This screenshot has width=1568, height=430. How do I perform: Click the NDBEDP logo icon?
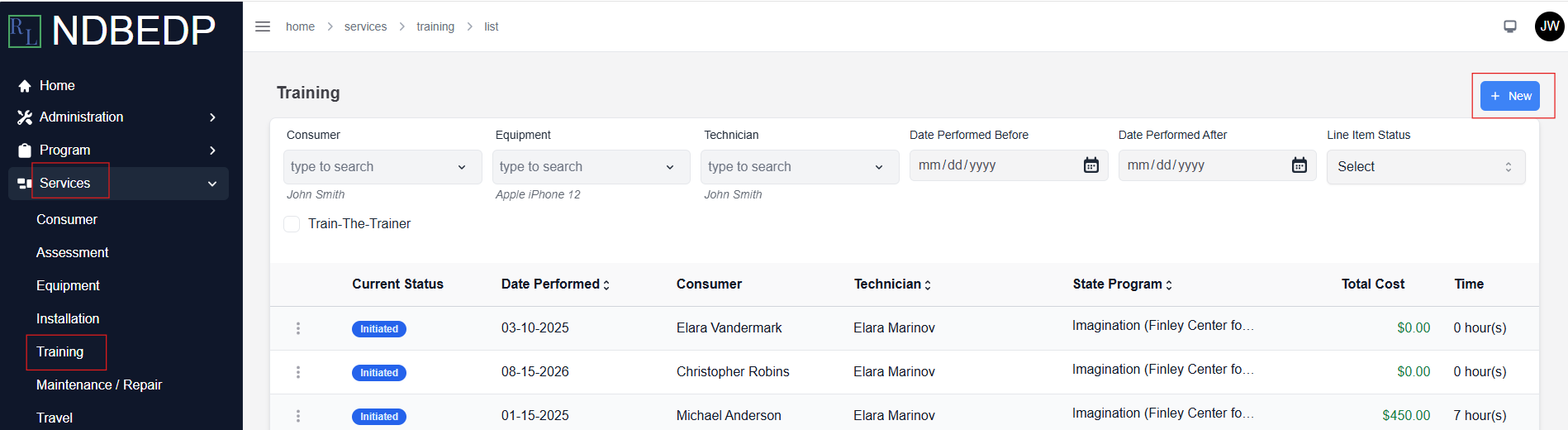coord(25,31)
